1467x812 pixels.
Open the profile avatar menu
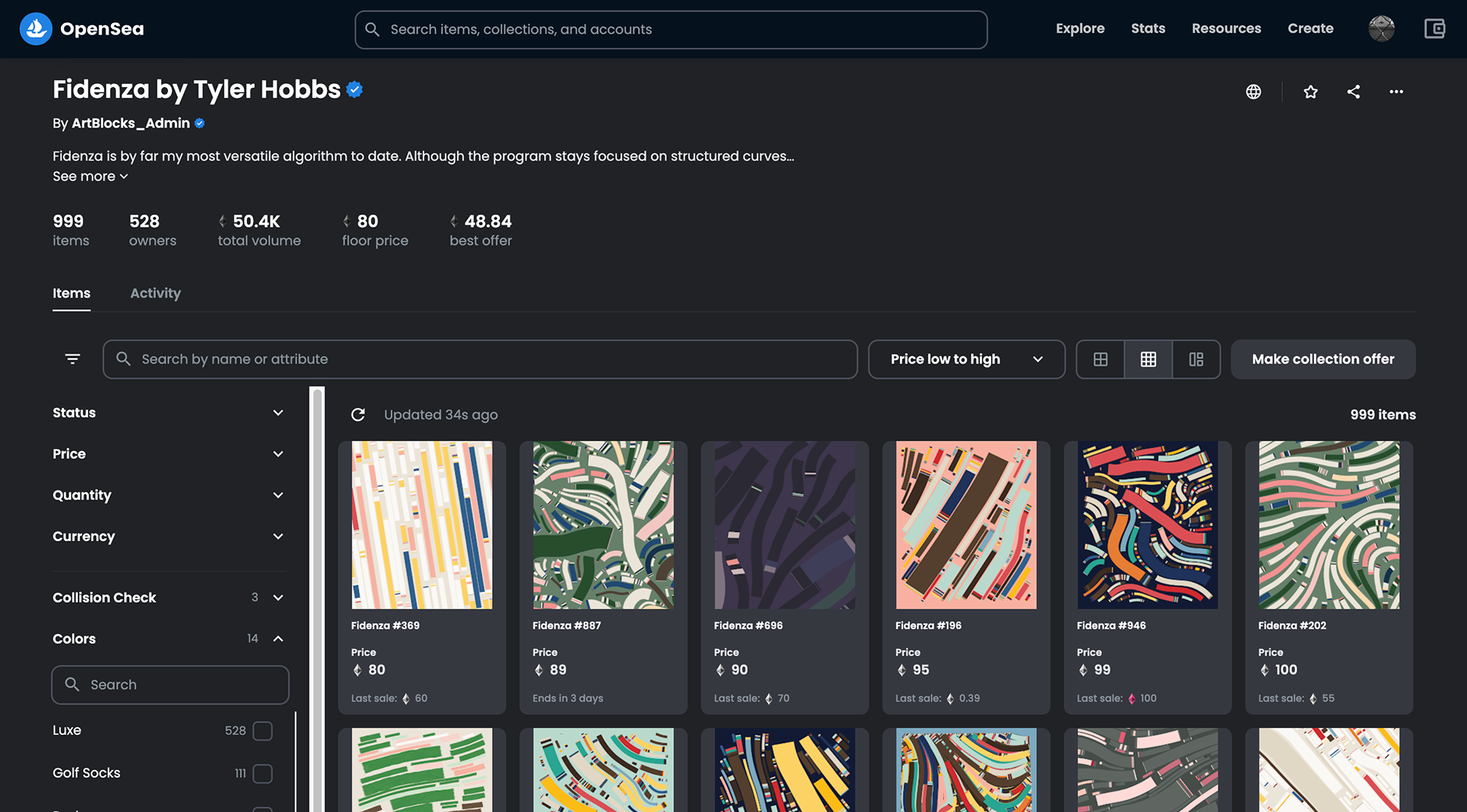pyautogui.click(x=1381, y=29)
